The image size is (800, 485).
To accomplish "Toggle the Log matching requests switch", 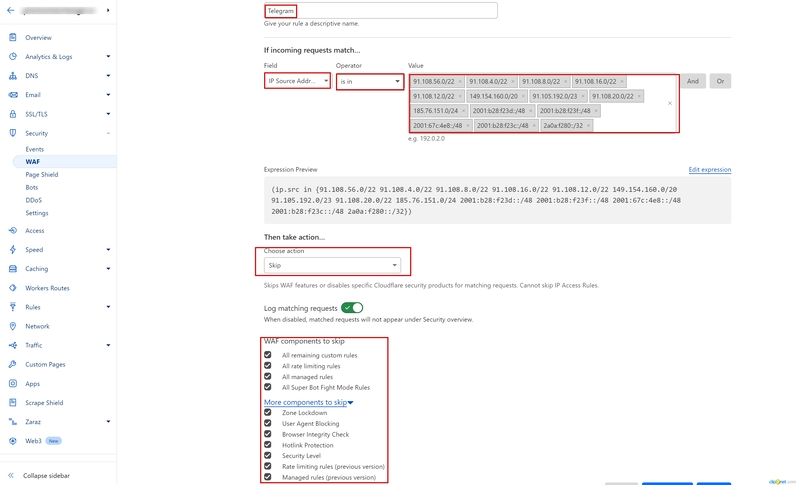I will coord(352,308).
